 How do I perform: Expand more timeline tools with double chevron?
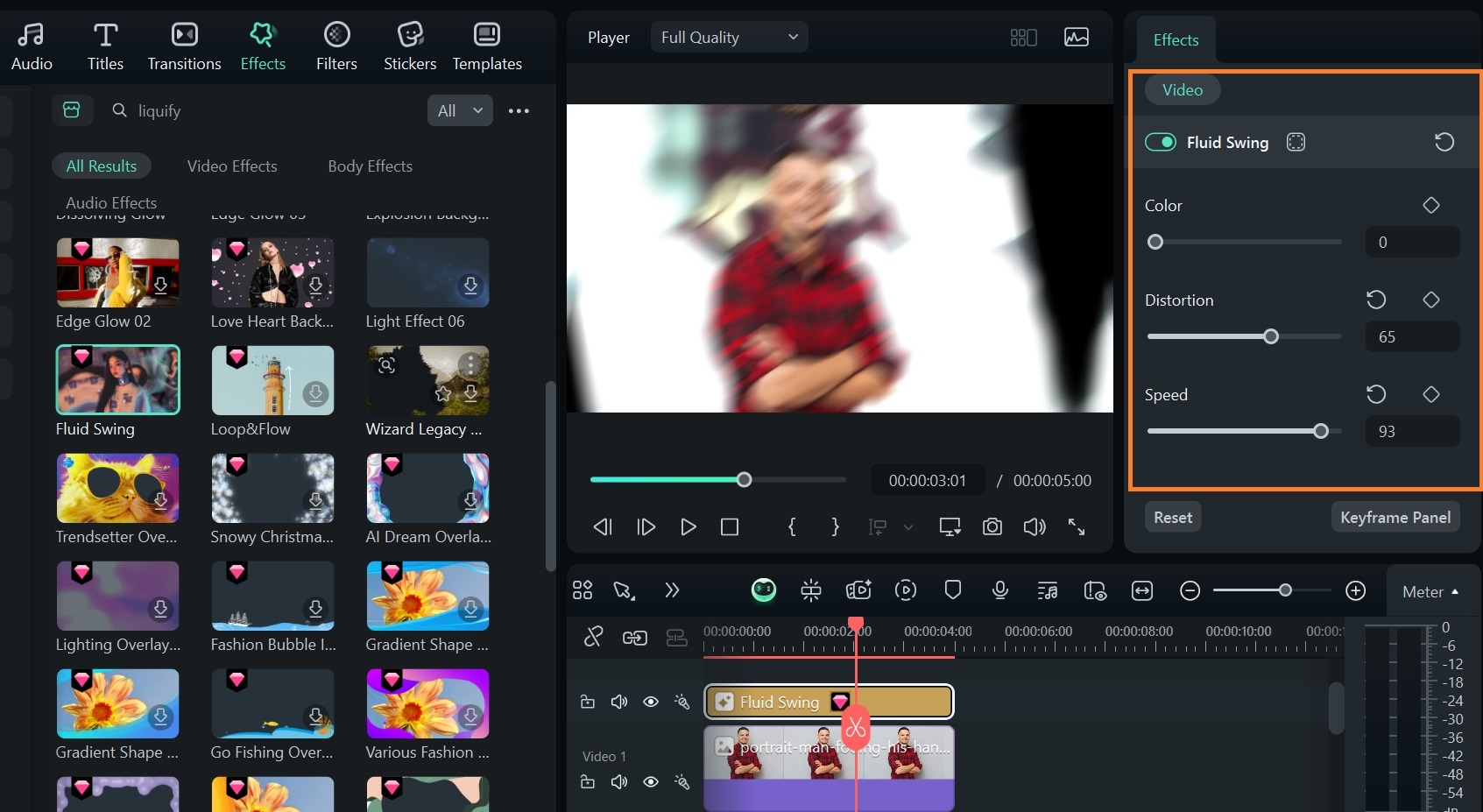[x=672, y=590]
